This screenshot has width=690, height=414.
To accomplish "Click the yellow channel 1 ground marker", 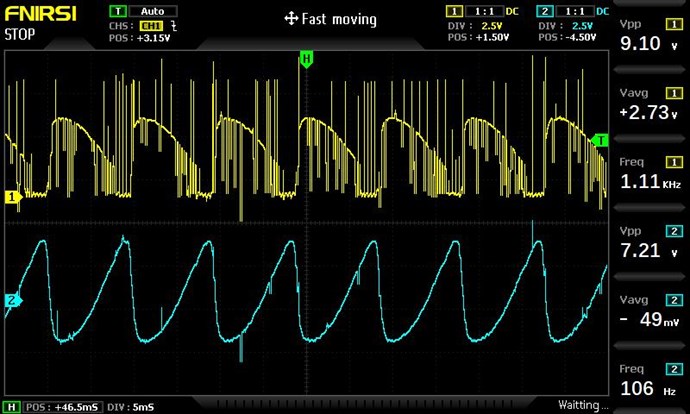I will (x=13, y=197).
